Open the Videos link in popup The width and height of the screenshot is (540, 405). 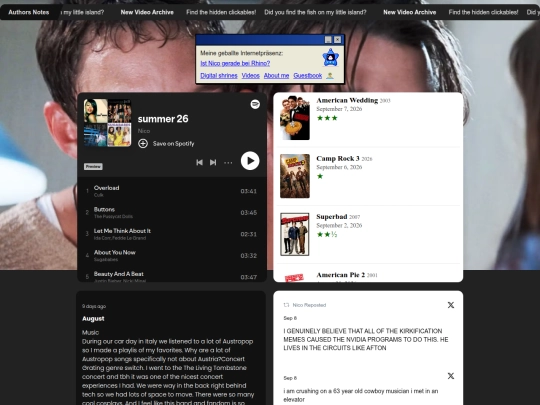250,75
